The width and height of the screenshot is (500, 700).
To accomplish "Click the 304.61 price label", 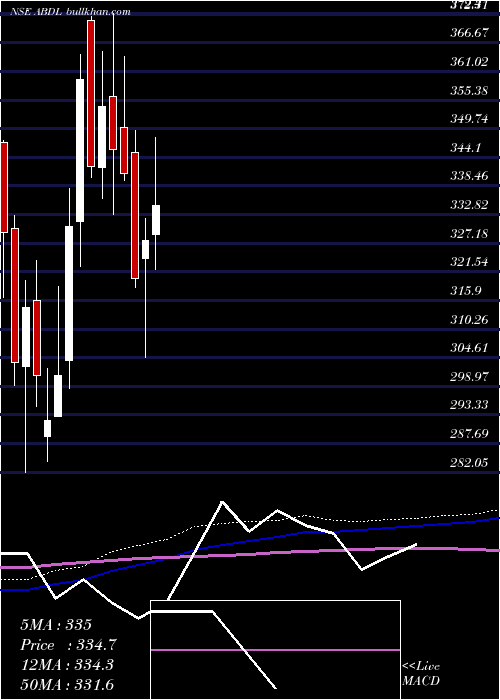I will [x=468, y=348].
